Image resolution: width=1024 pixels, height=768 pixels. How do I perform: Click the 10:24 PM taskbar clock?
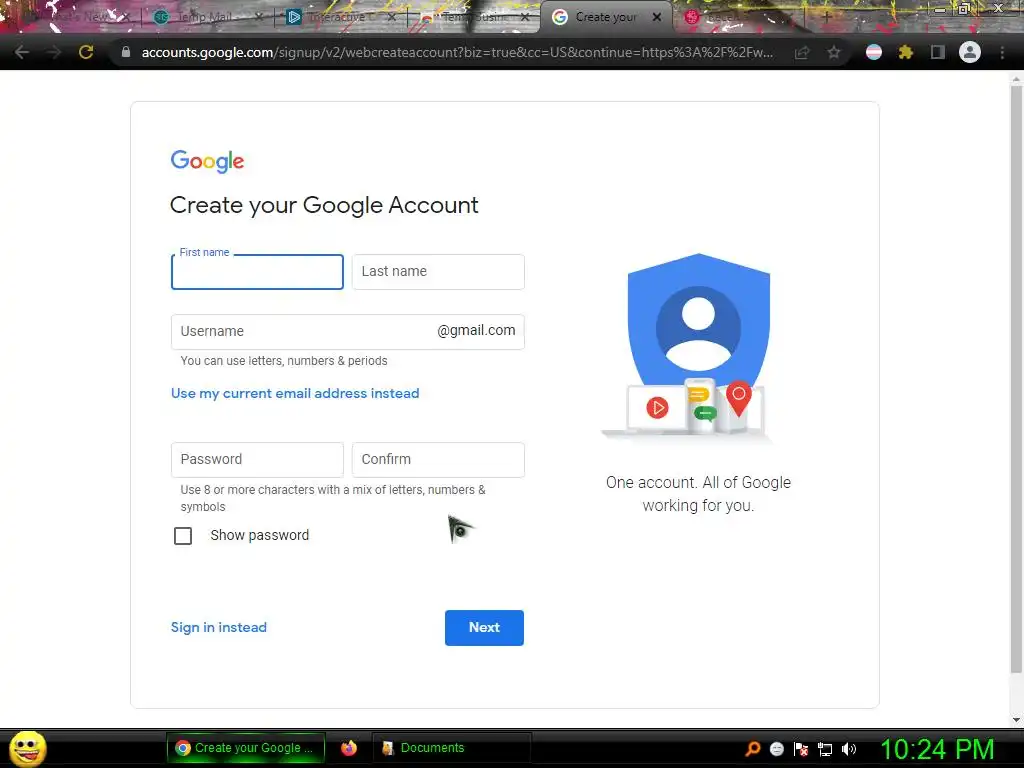click(x=937, y=749)
